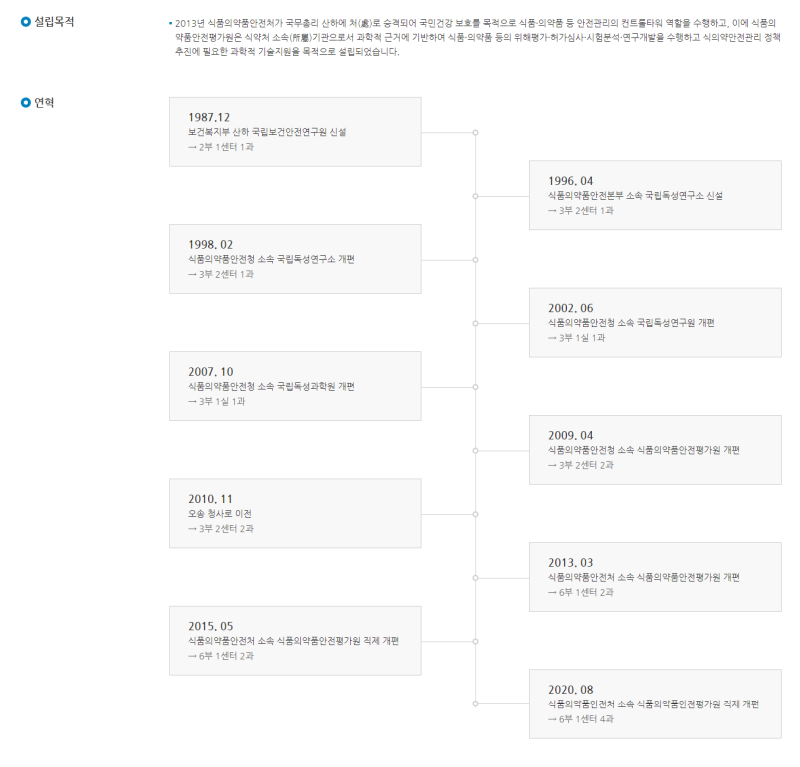Click the 1998. 02 timeline entry box
Screen dimensions: 800x767
click(295, 259)
